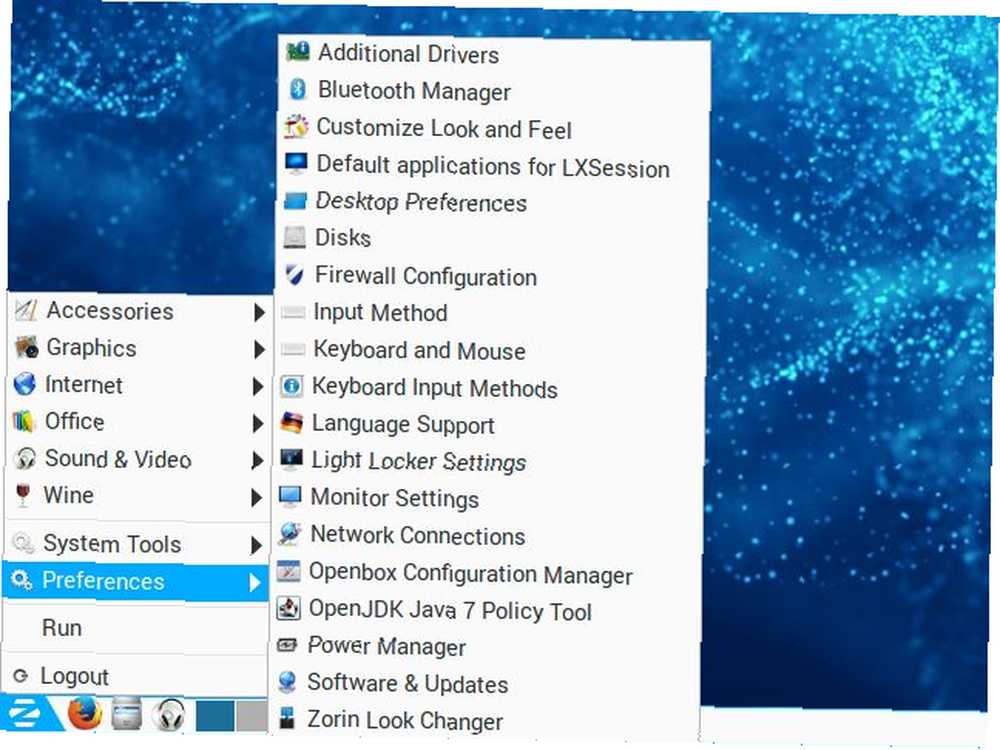Click the Customize Look and Feel icon
This screenshot has width=1000, height=750.
pos(297,126)
